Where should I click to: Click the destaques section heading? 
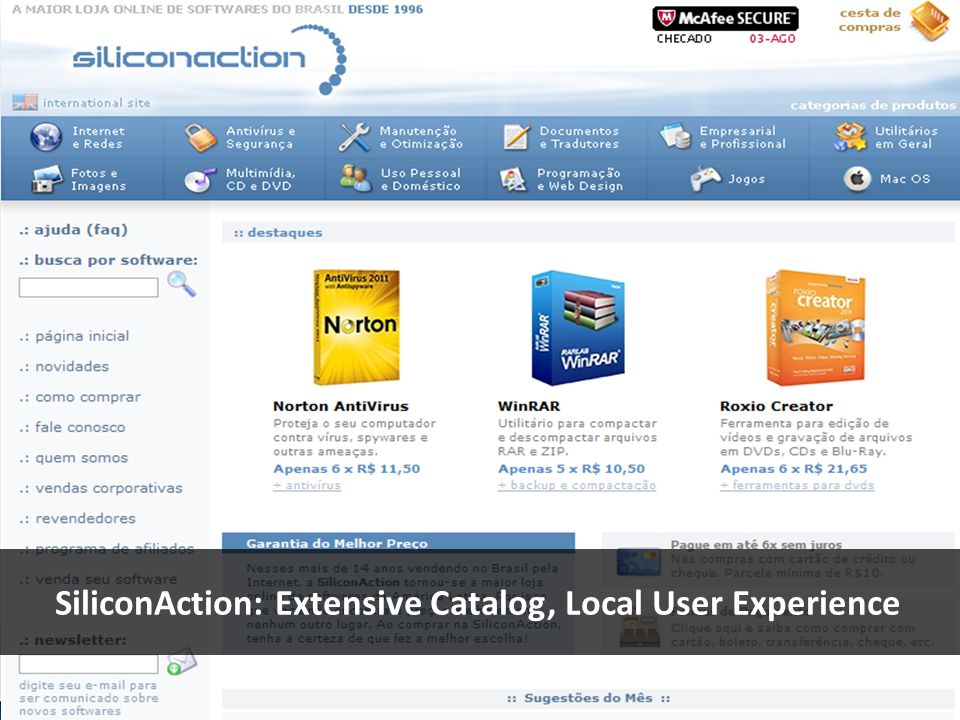tap(278, 233)
